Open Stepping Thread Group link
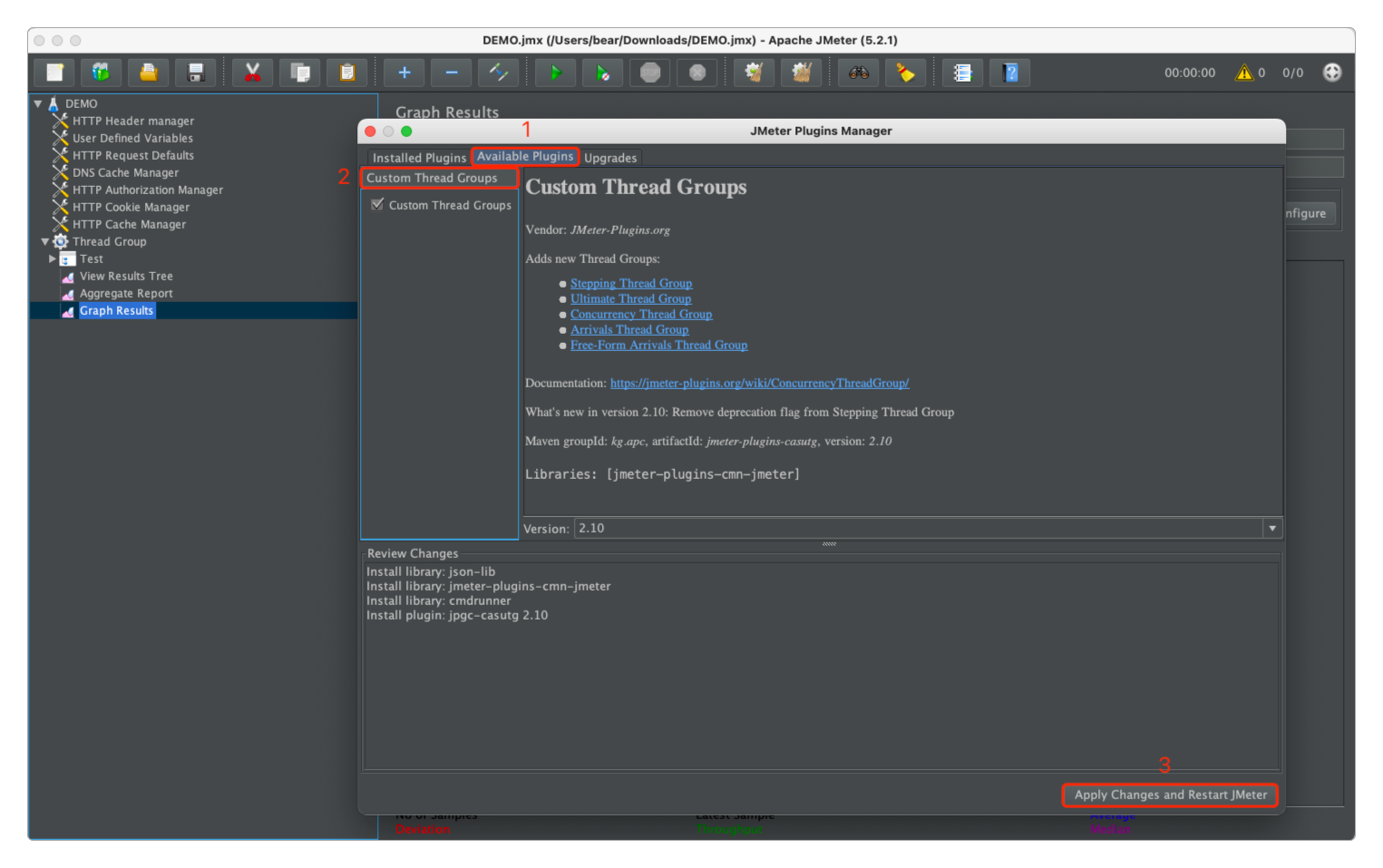This screenshot has height=868, width=1383. pyautogui.click(x=631, y=283)
